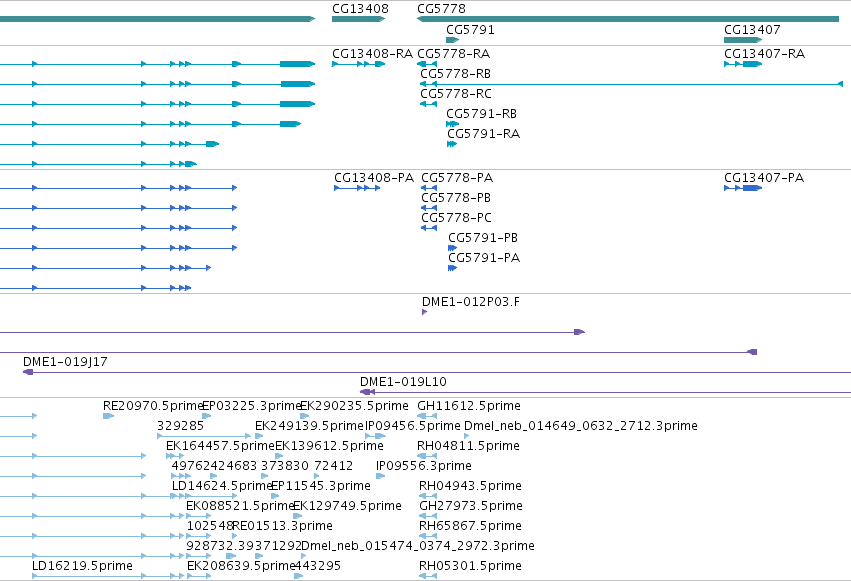Click the CG5778-PA protein label
Viewport: 851px width, 581px height.
coord(457,178)
